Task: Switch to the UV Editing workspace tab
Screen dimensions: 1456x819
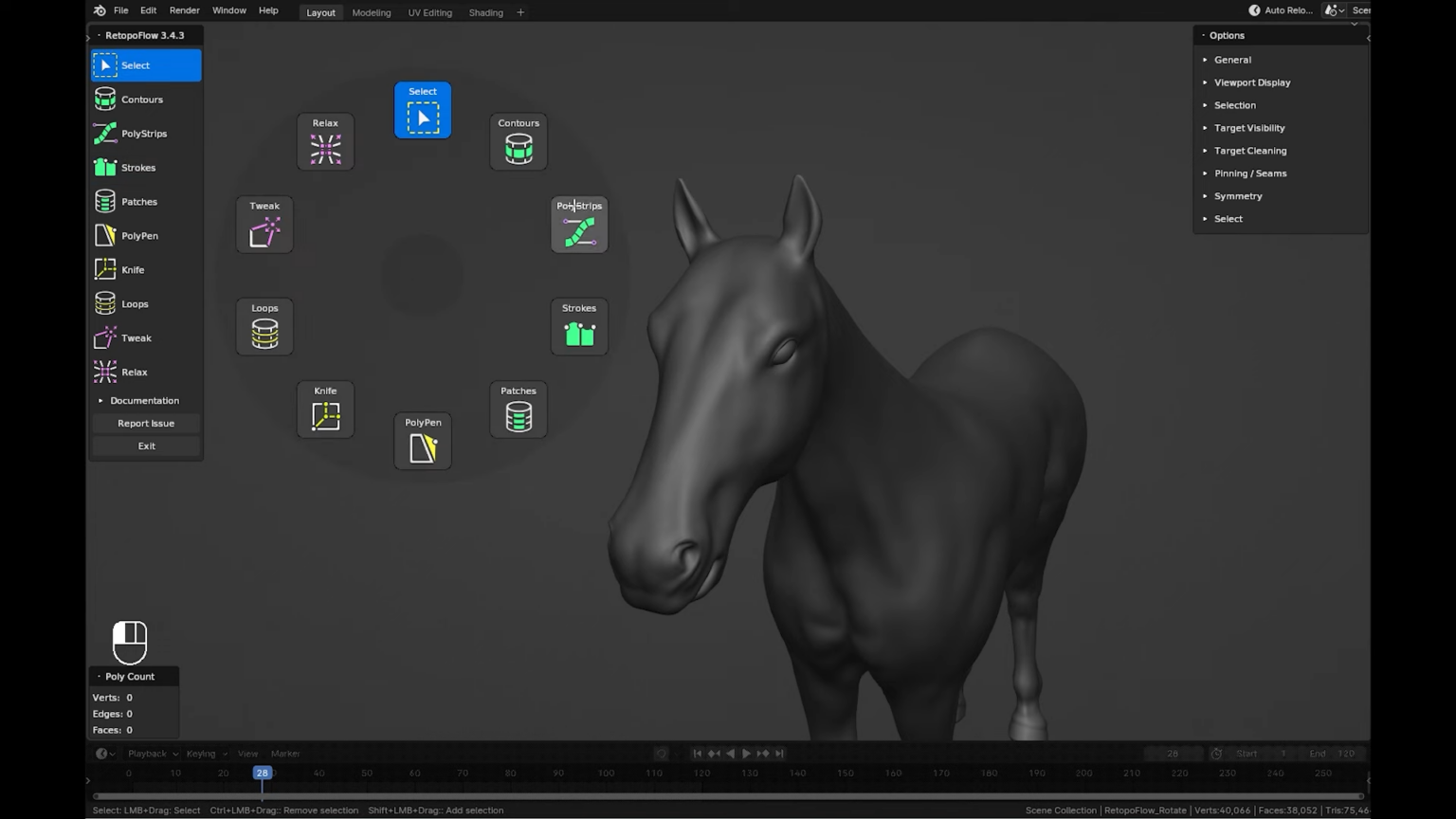Action: pos(429,12)
